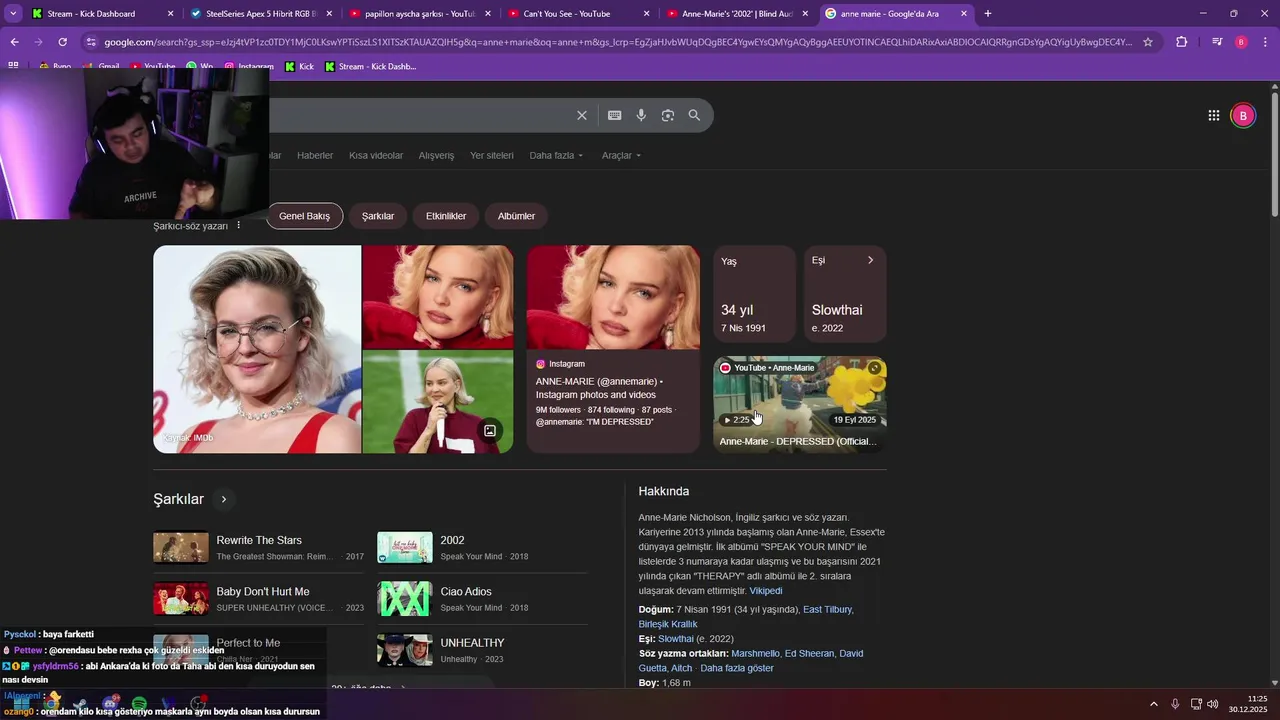Show hidden system tray icons
The height and width of the screenshot is (720, 1280).
(x=1154, y=704)
